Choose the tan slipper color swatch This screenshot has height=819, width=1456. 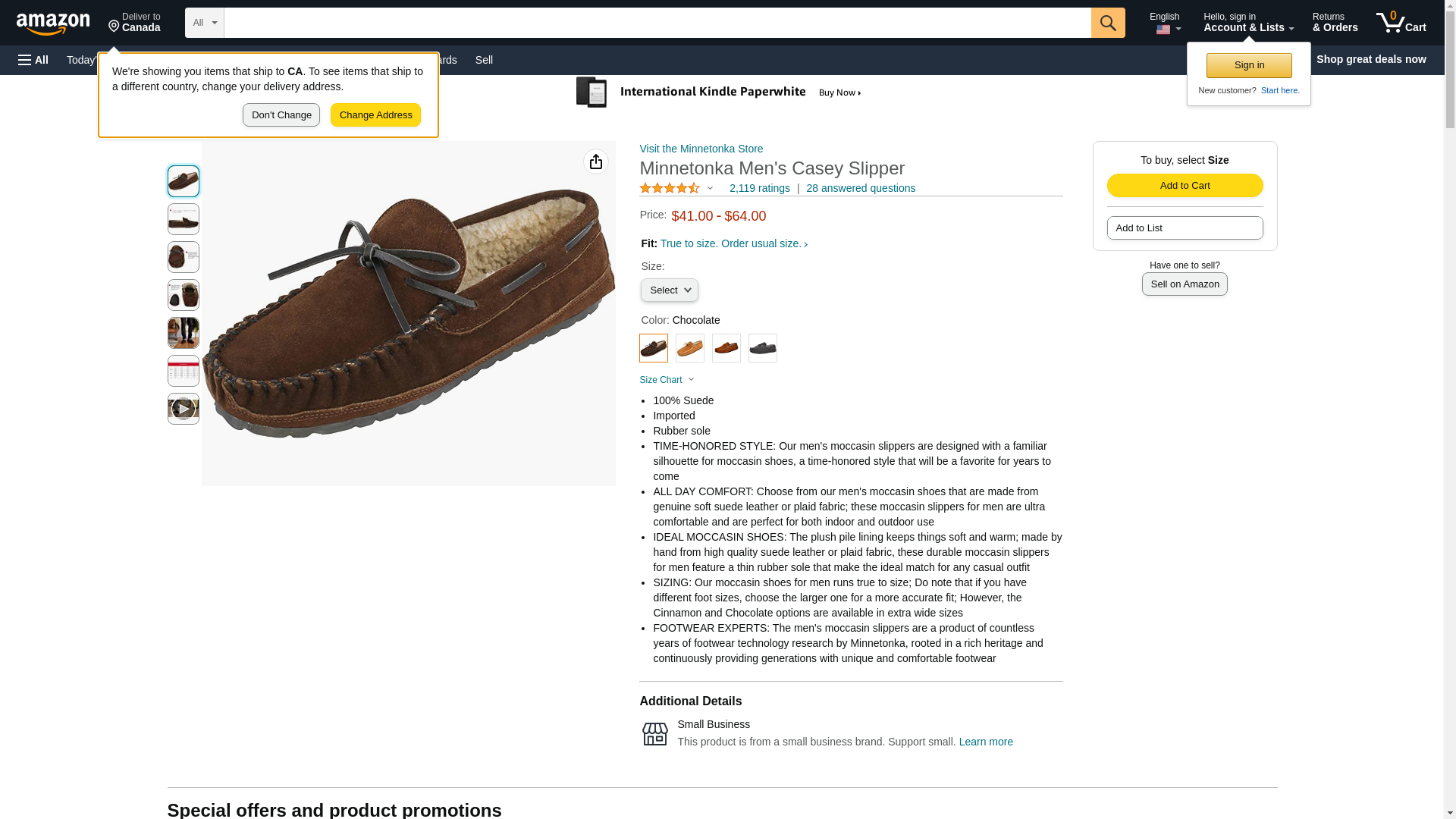690,348
